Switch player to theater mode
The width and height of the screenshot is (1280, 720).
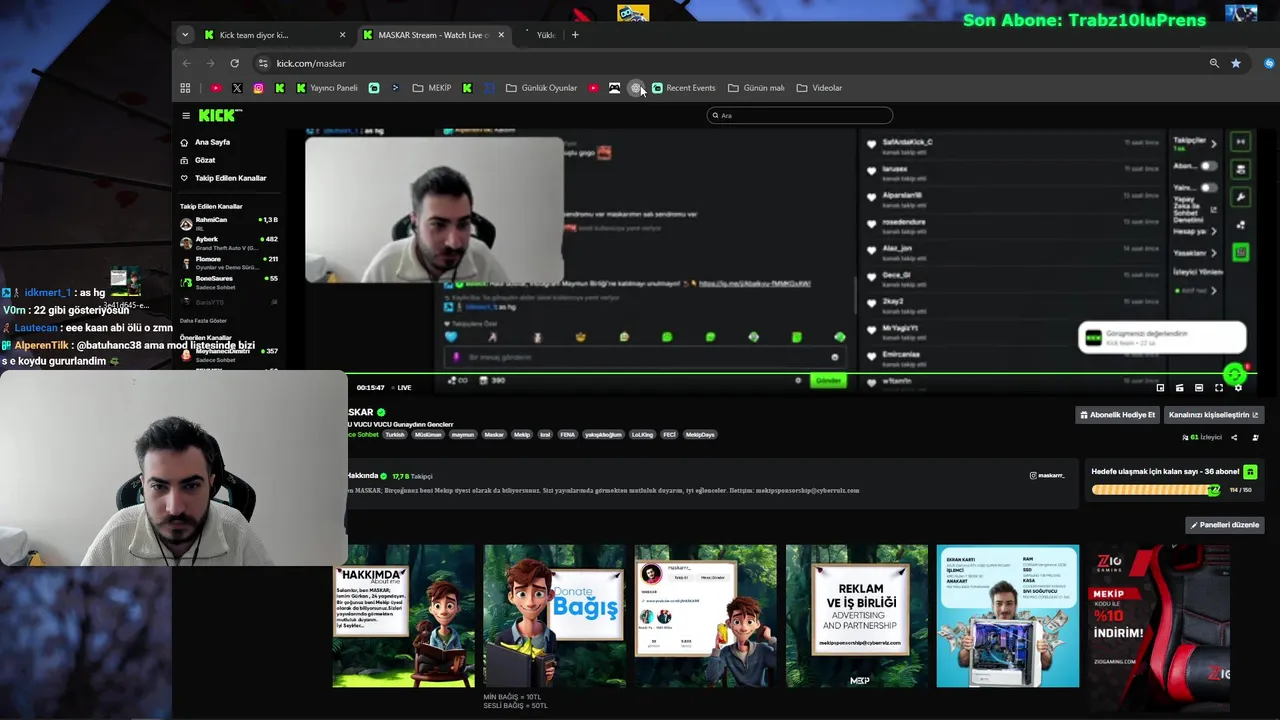[1199, 388]
